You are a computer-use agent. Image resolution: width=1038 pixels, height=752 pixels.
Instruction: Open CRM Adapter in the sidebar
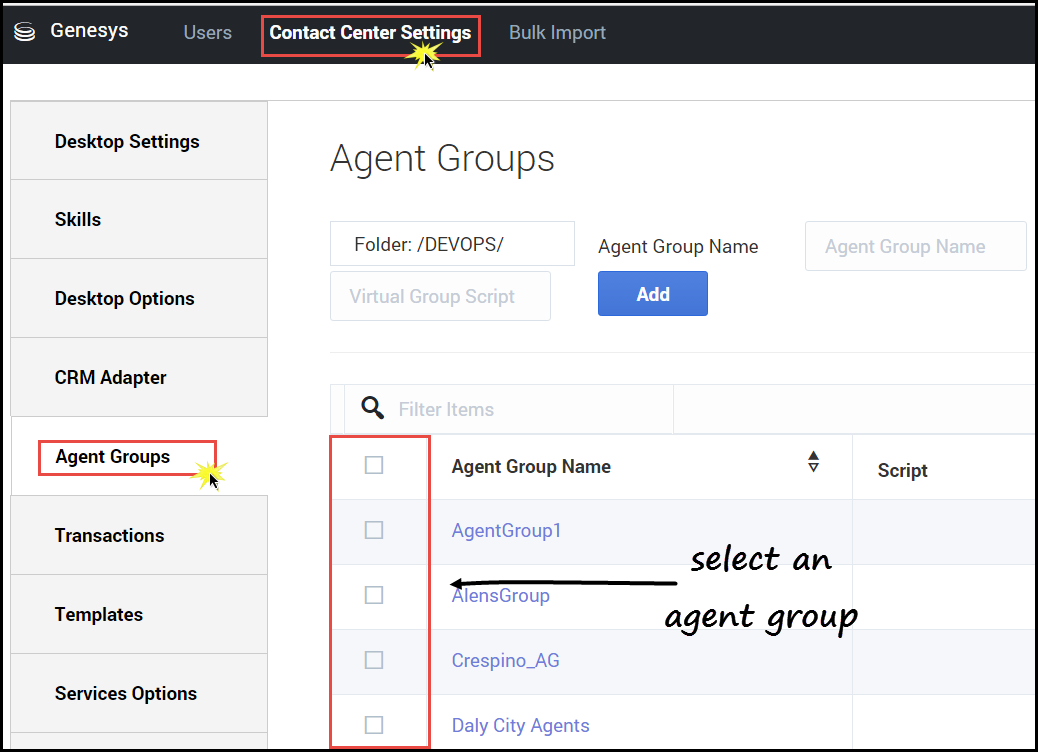tap(110, 377)
